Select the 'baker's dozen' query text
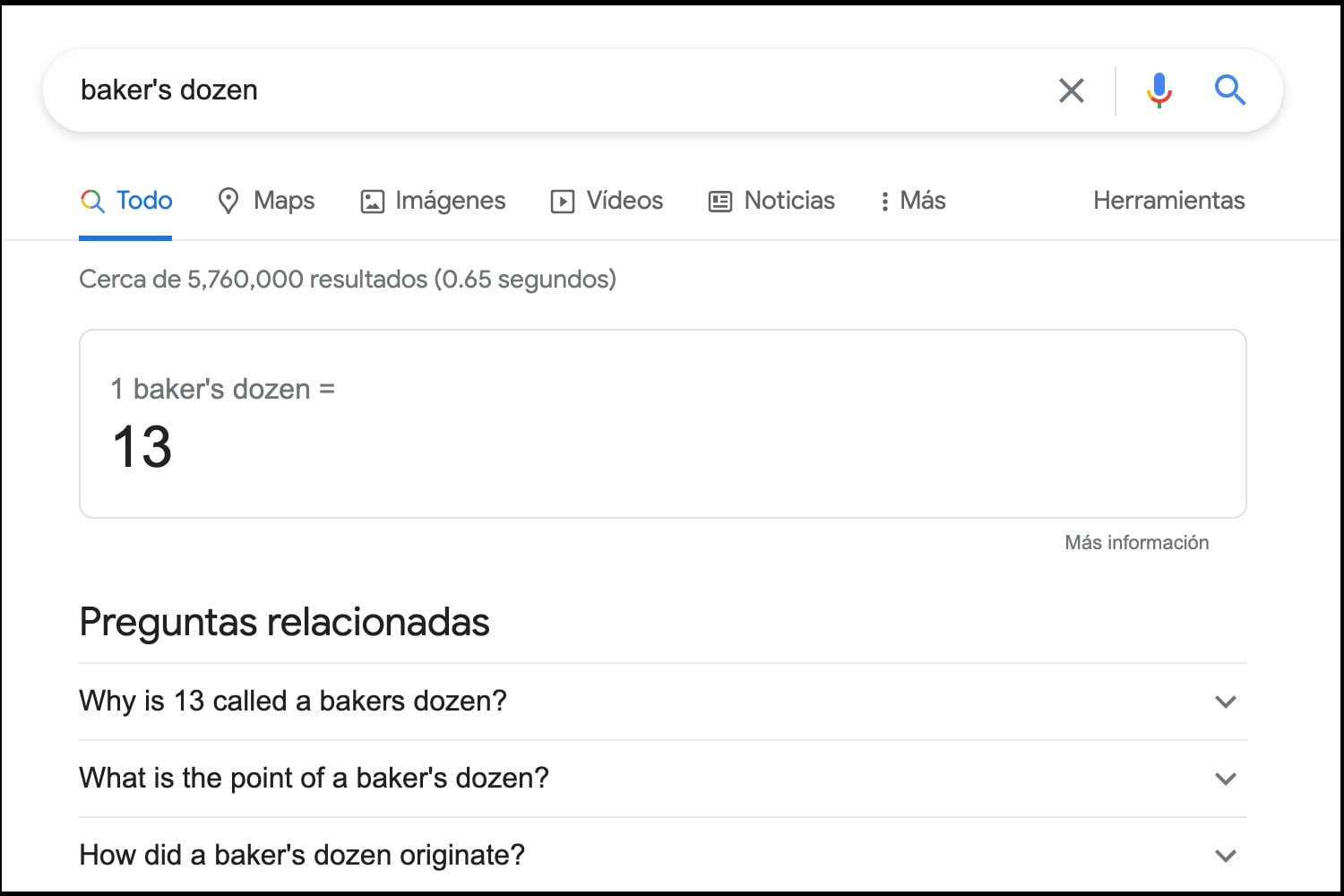Screen dimensions: 1344x896 (169, 90)
